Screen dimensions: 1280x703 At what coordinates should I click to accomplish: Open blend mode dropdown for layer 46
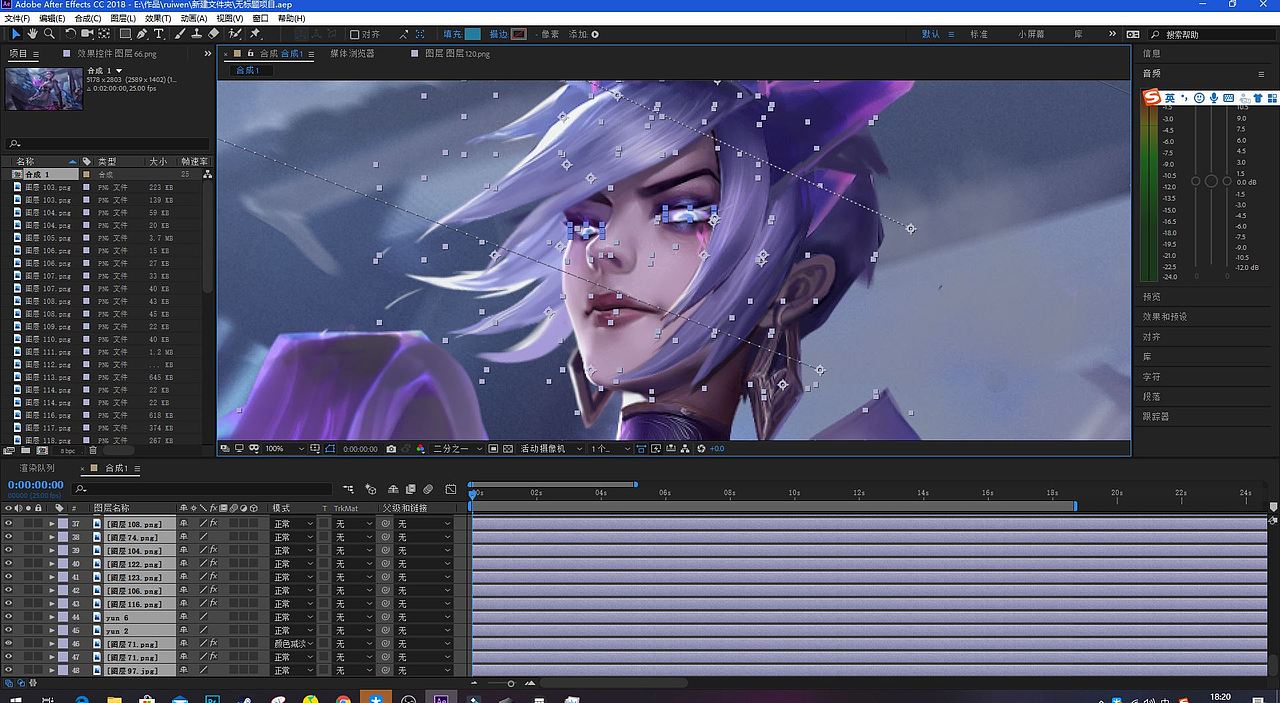[x=293, y=644]
